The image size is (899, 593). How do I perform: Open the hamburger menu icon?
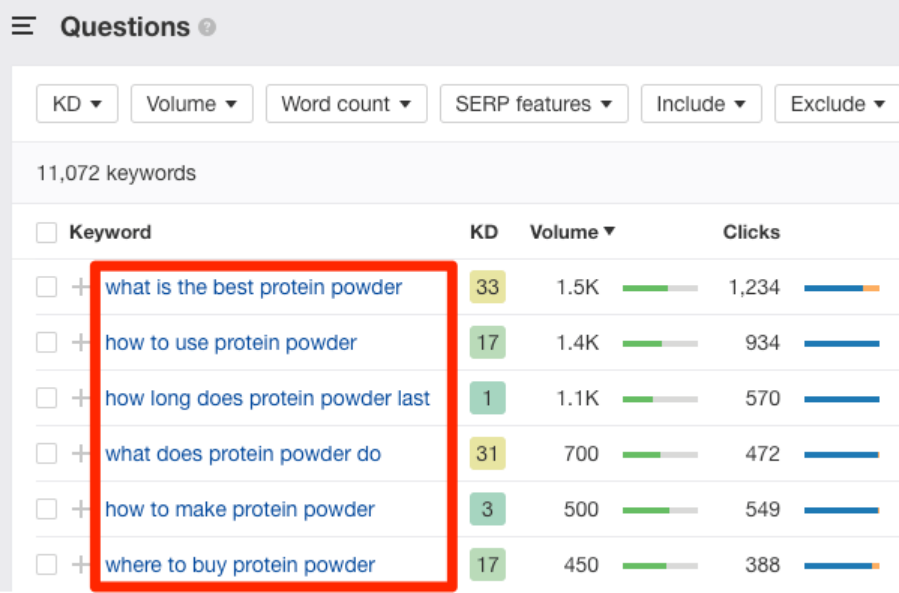pos(24,26)
